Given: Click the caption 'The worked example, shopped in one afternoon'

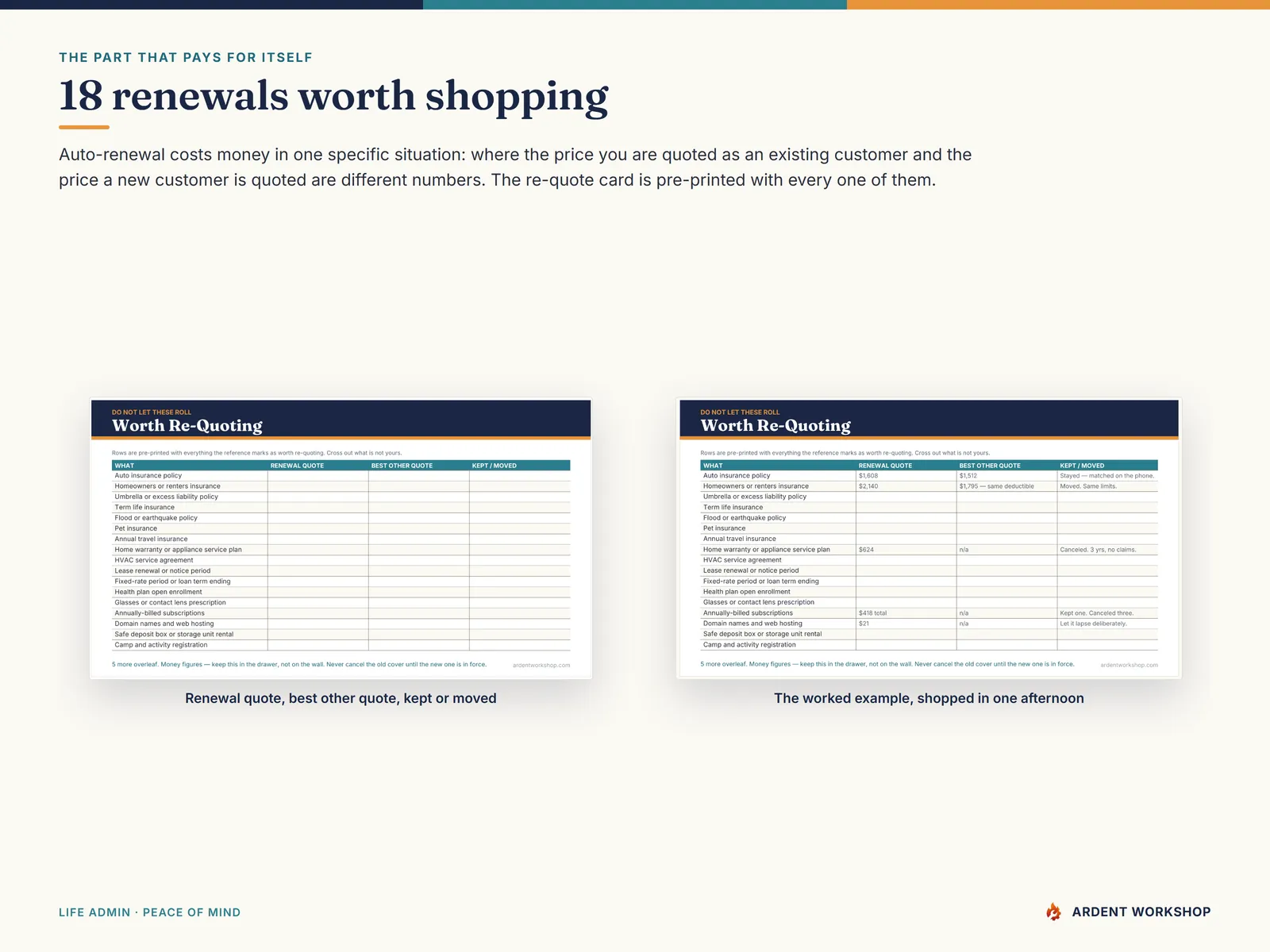Looking at the screenshot, I should [929, 698].
